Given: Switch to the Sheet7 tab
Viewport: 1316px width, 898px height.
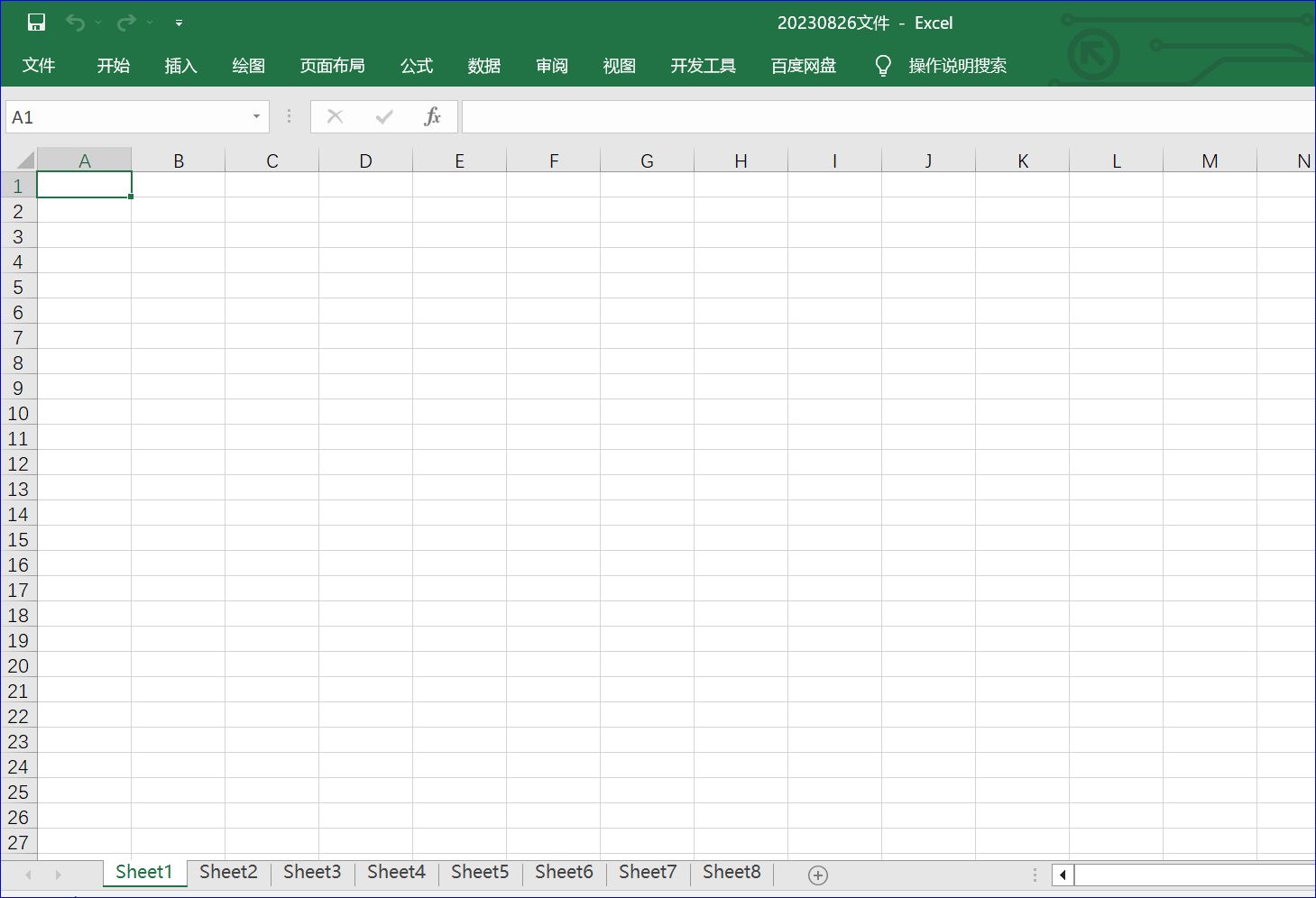Looking at the screenshot, I should pos(648,872).
